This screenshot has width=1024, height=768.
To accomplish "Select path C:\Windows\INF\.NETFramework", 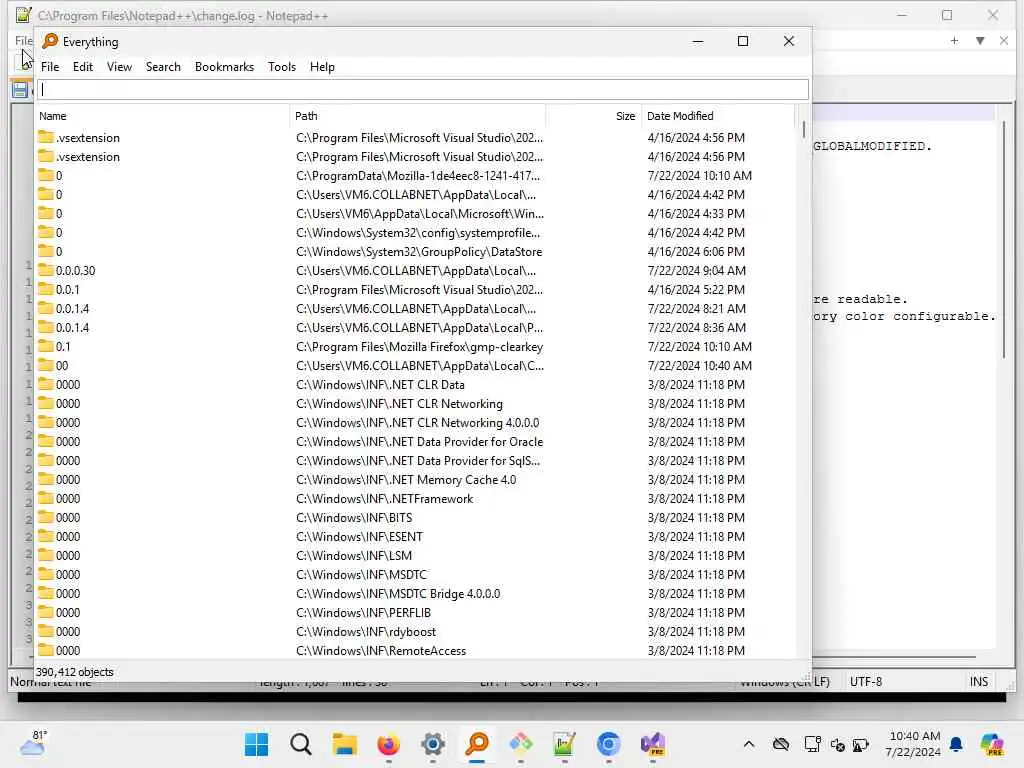I will pyautogui.click(x=384, y=498).
